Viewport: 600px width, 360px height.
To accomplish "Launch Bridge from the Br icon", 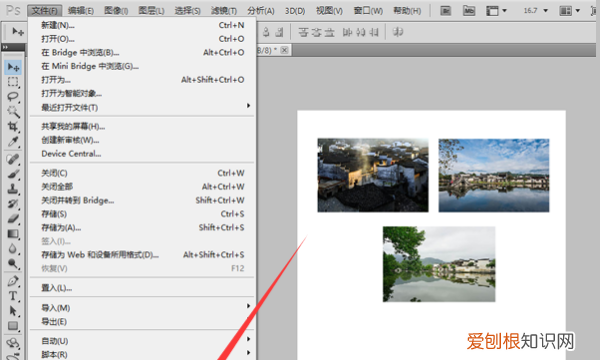I will (x=446, y=11).
